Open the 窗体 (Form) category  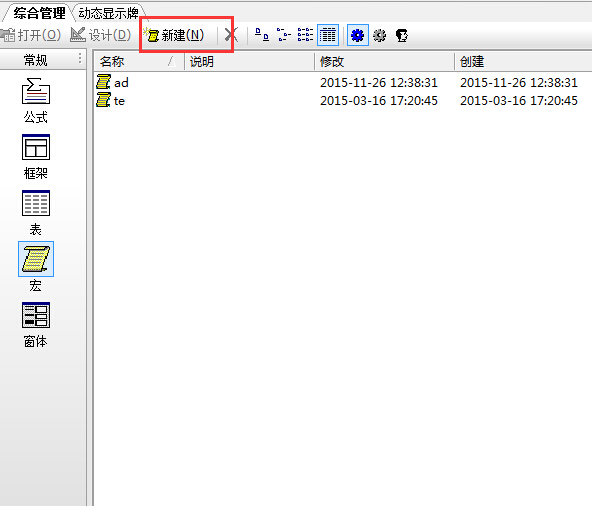pyautogui.click(x=35, y=325)
